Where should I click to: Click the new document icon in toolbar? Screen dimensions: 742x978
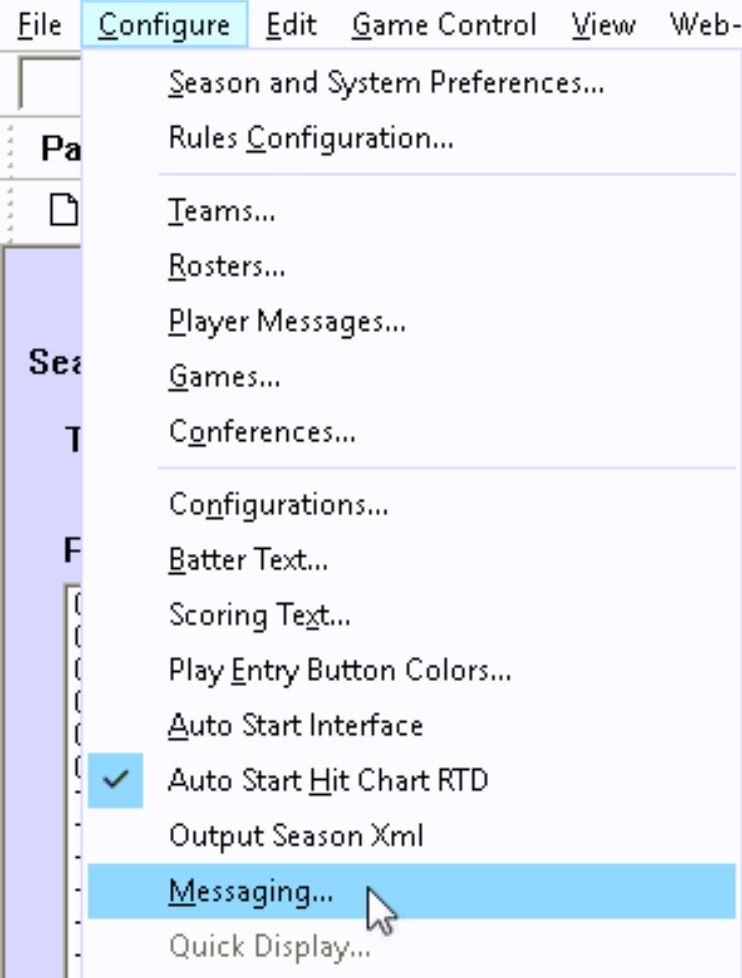64,211
